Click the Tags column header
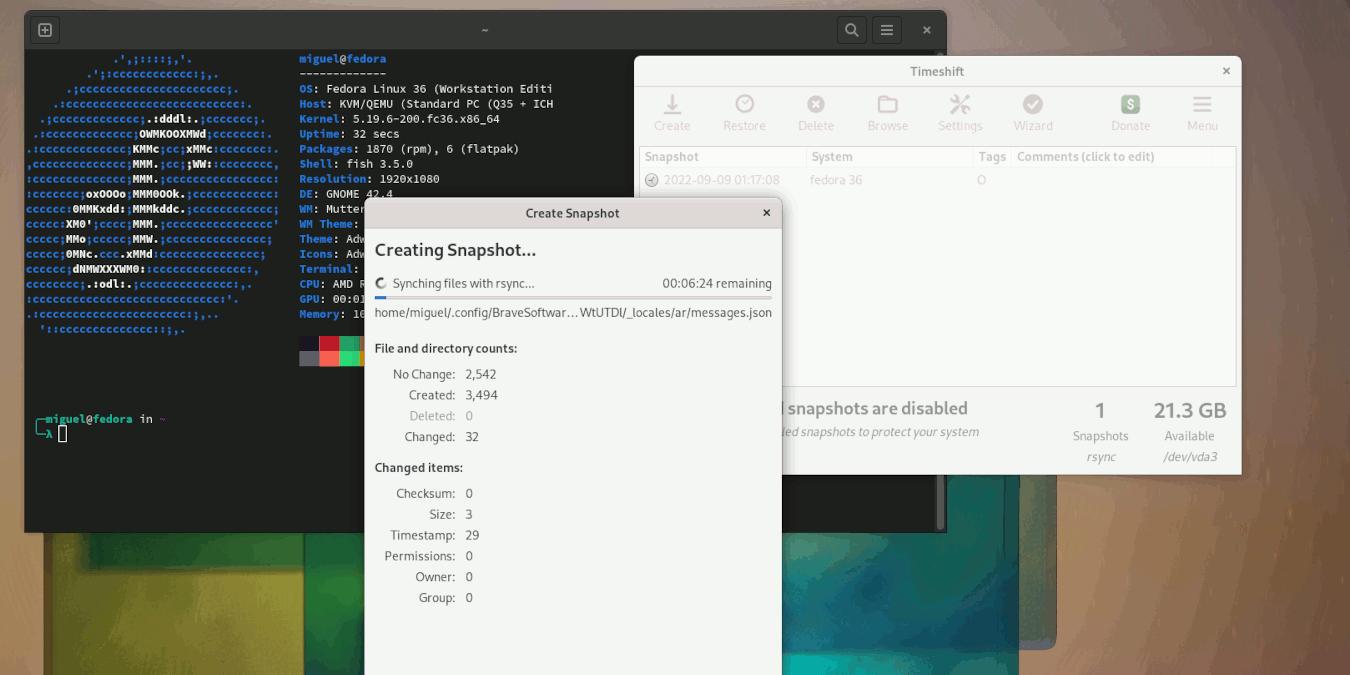The image size is (1350, 675). [x=991, y=157]
